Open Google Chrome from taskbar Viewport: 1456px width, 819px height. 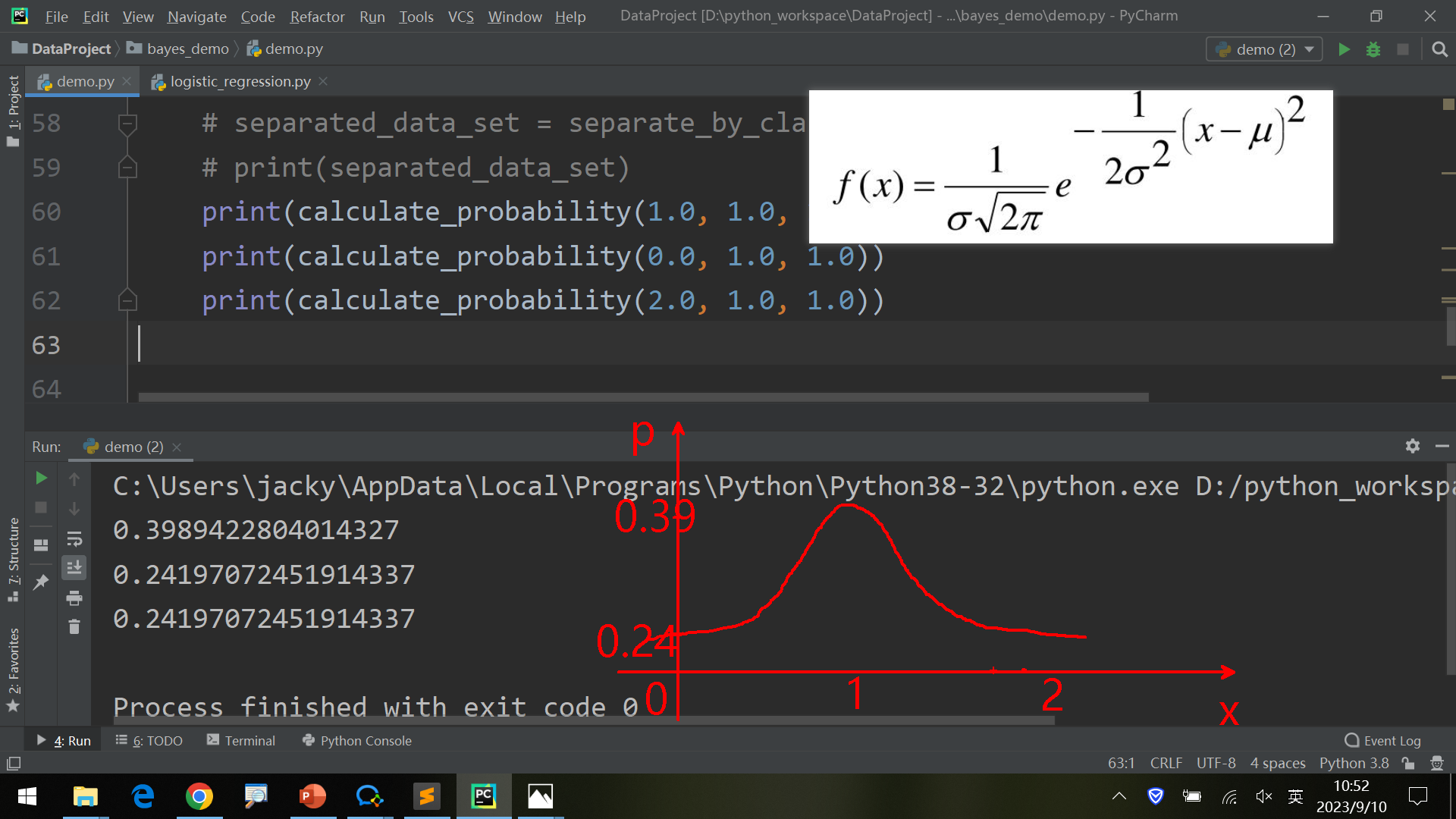tap(199, 796)
